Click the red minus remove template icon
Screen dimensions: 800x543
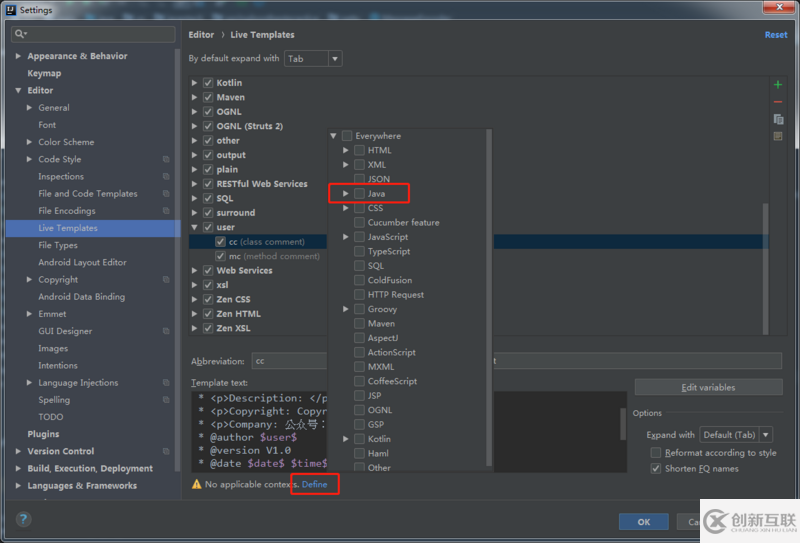778,102
